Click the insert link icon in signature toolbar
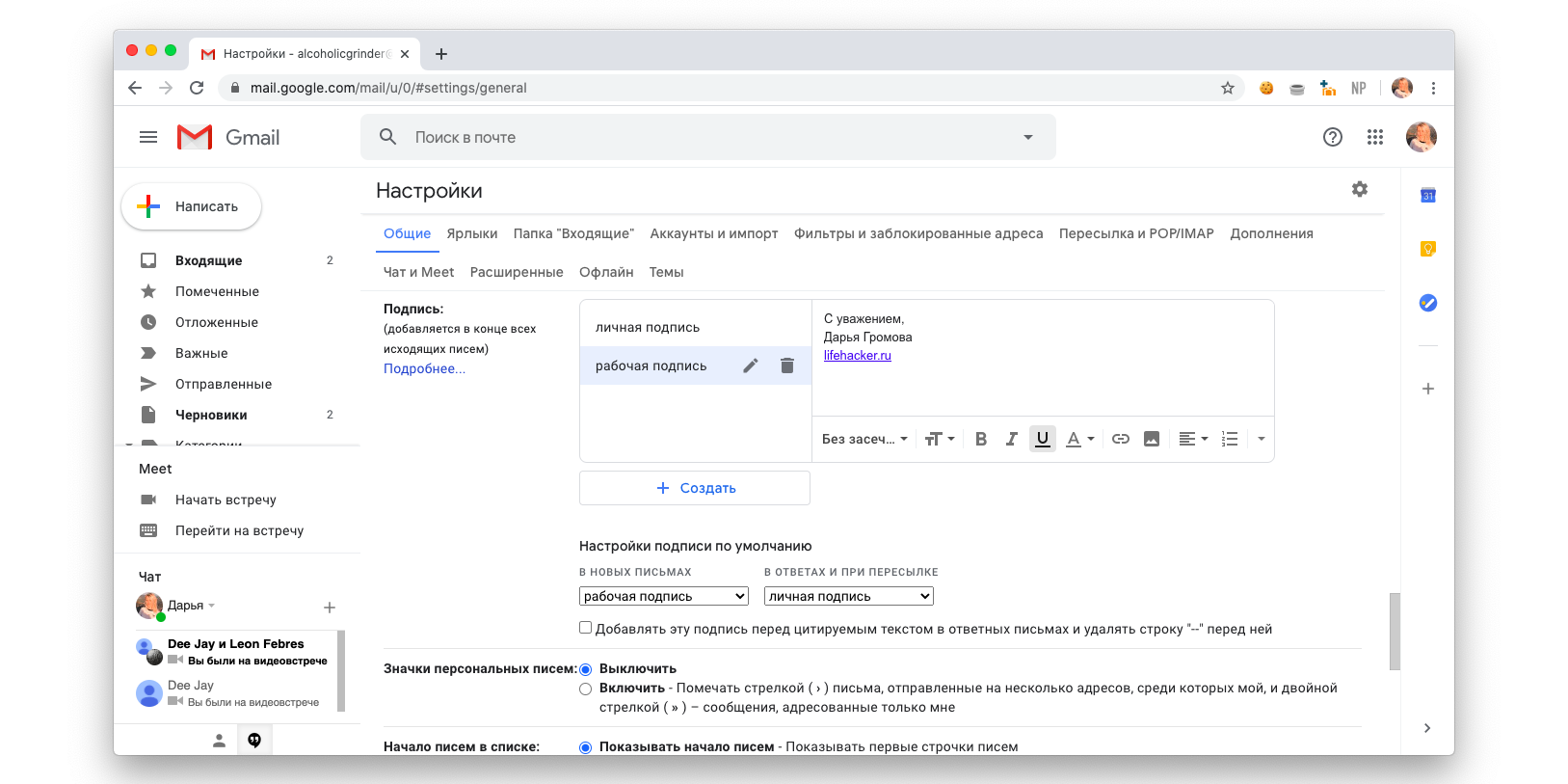Viewport: 1568px width, 784px height. (x=1120, y=439)
